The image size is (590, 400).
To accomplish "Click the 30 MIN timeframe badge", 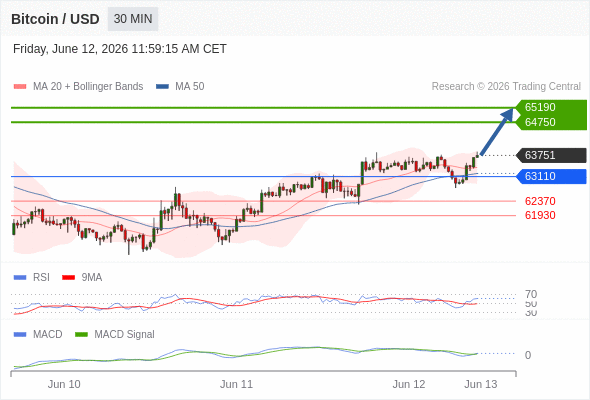I will pos(133,19).
